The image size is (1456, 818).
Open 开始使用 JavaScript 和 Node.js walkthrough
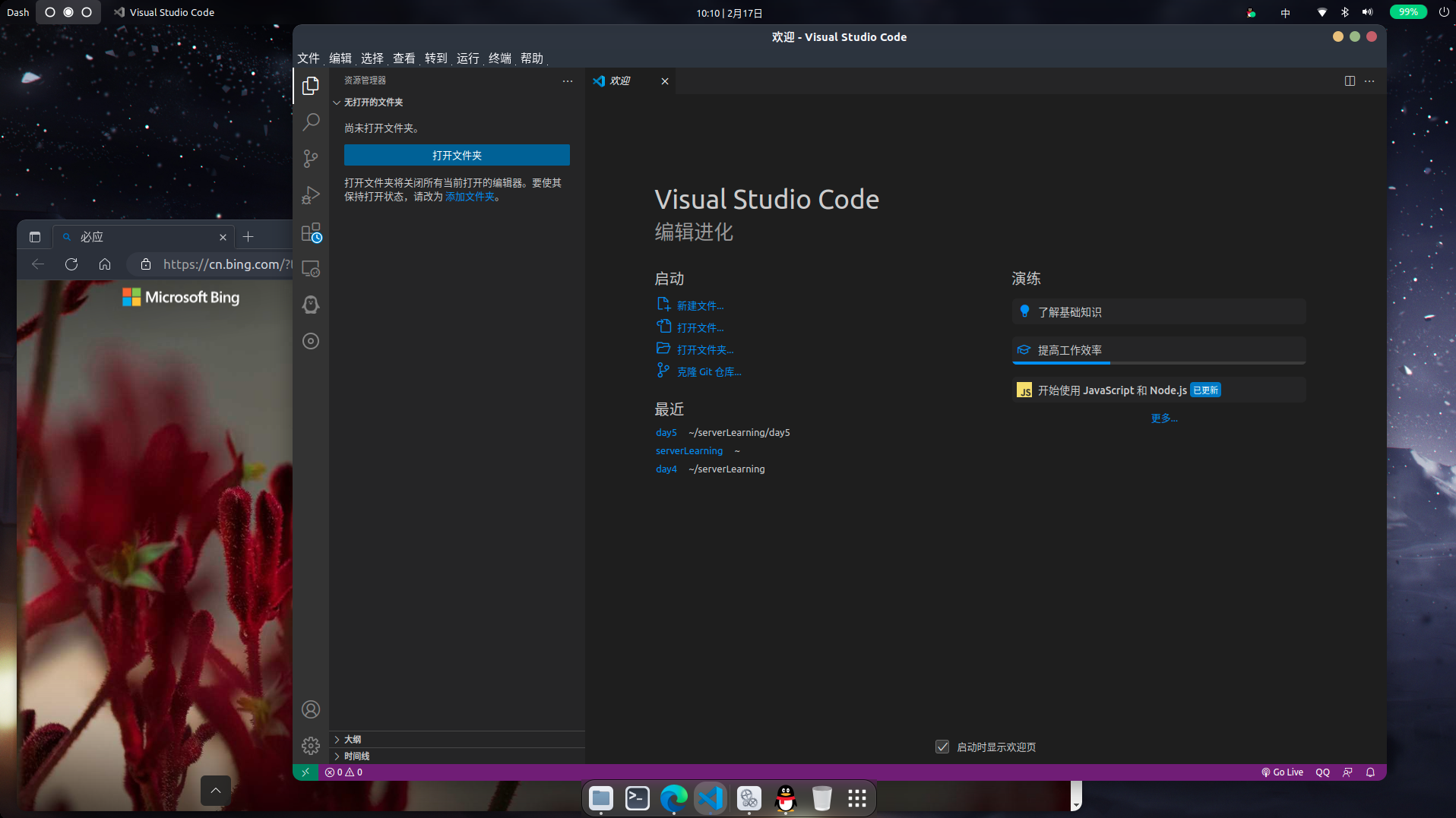[x=1159, y=390]
